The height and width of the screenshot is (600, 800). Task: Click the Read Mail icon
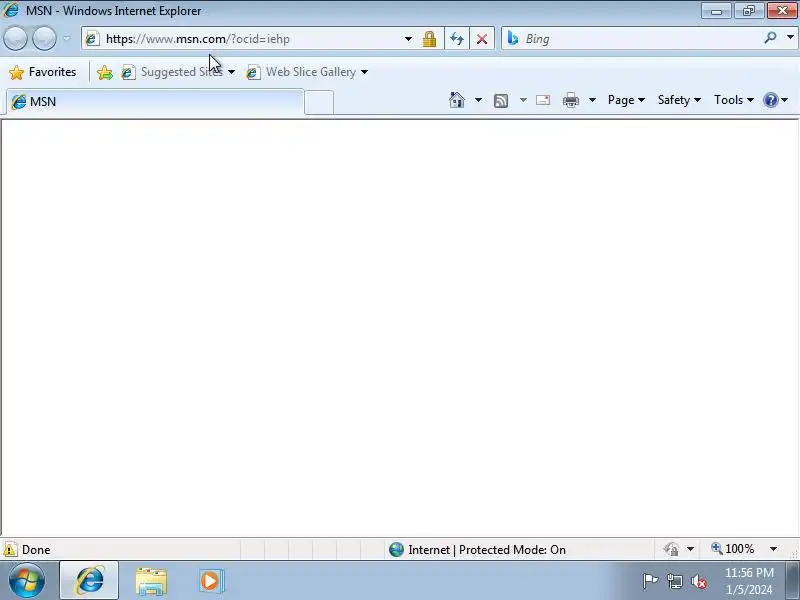click(x=543, y=100)
